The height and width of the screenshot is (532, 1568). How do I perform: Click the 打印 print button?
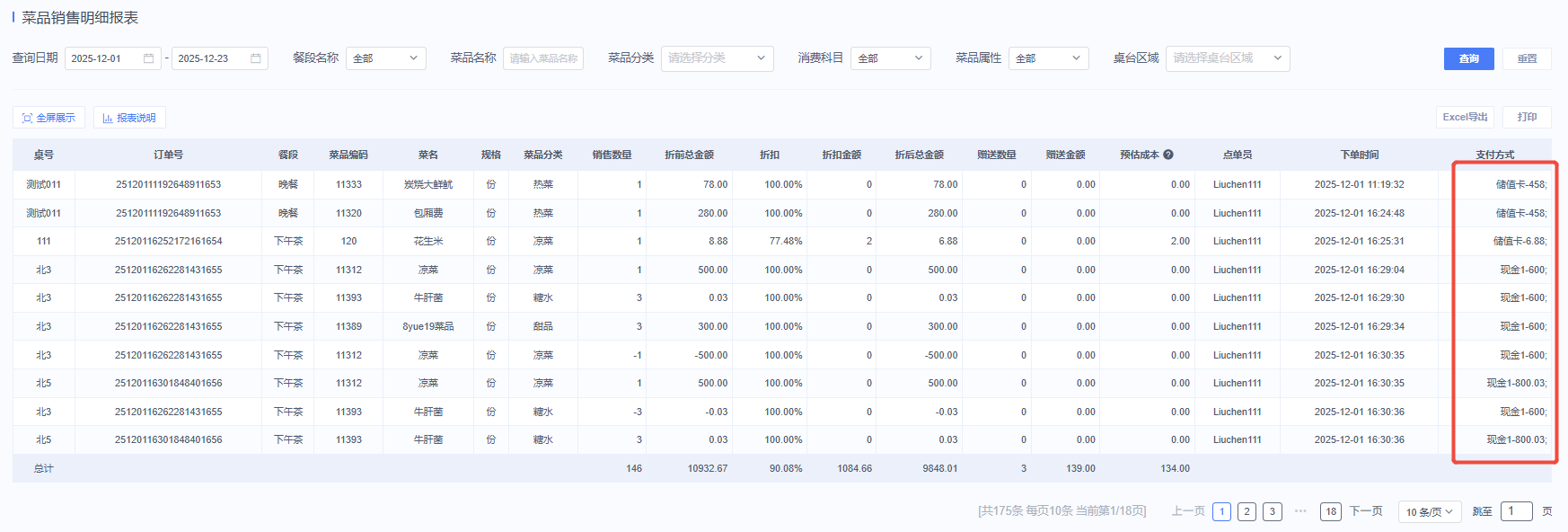[x=1527, y=117]
